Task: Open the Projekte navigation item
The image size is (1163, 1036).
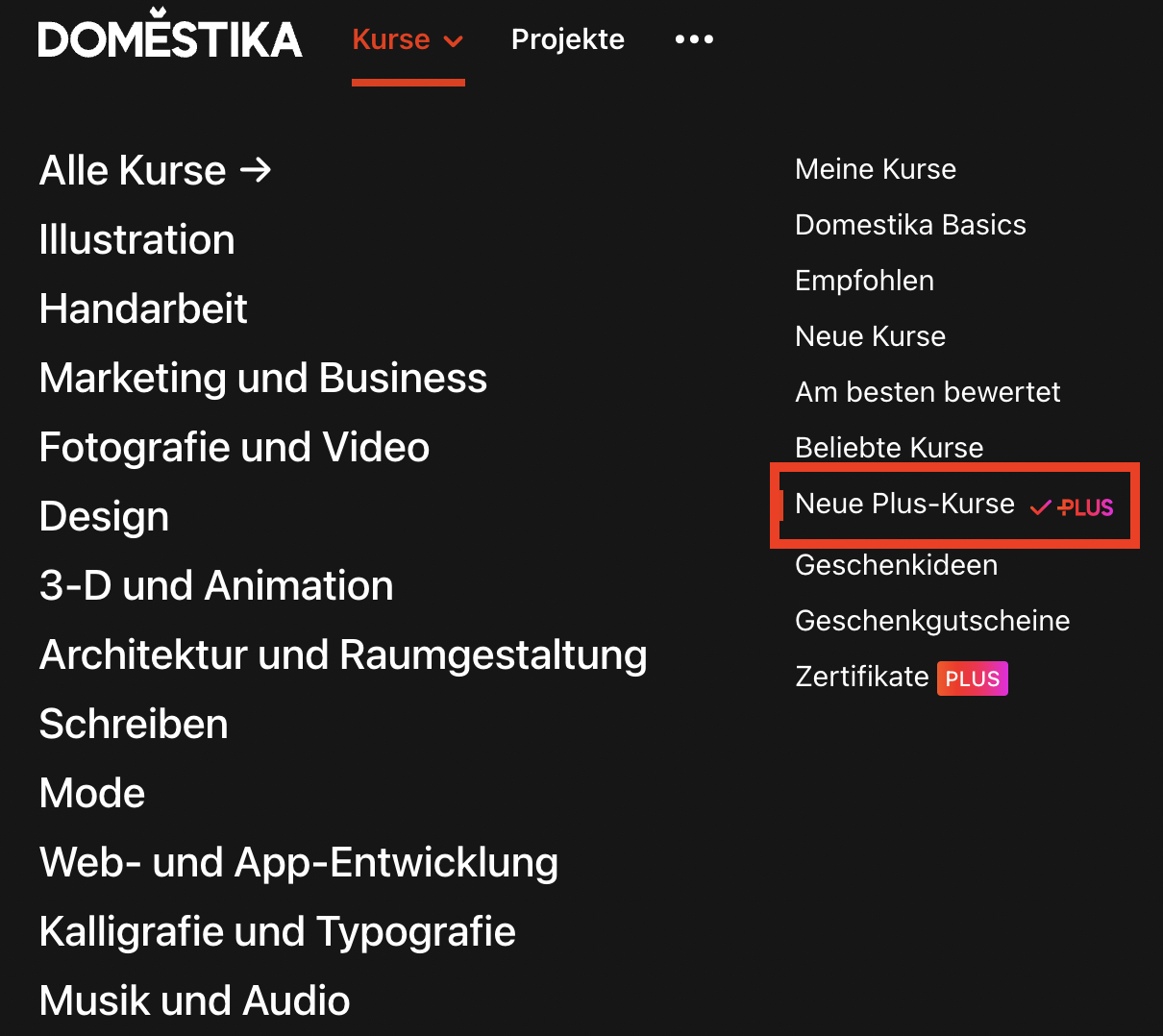Action: click(x=568, y=39)
